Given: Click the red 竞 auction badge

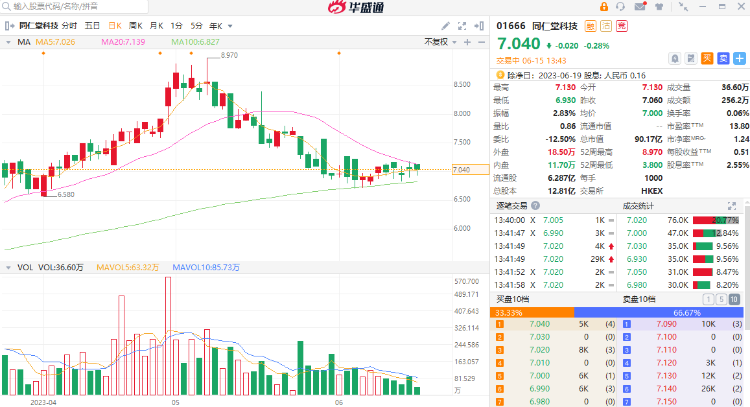Looking at the screenshot, I should pos(622,26).
